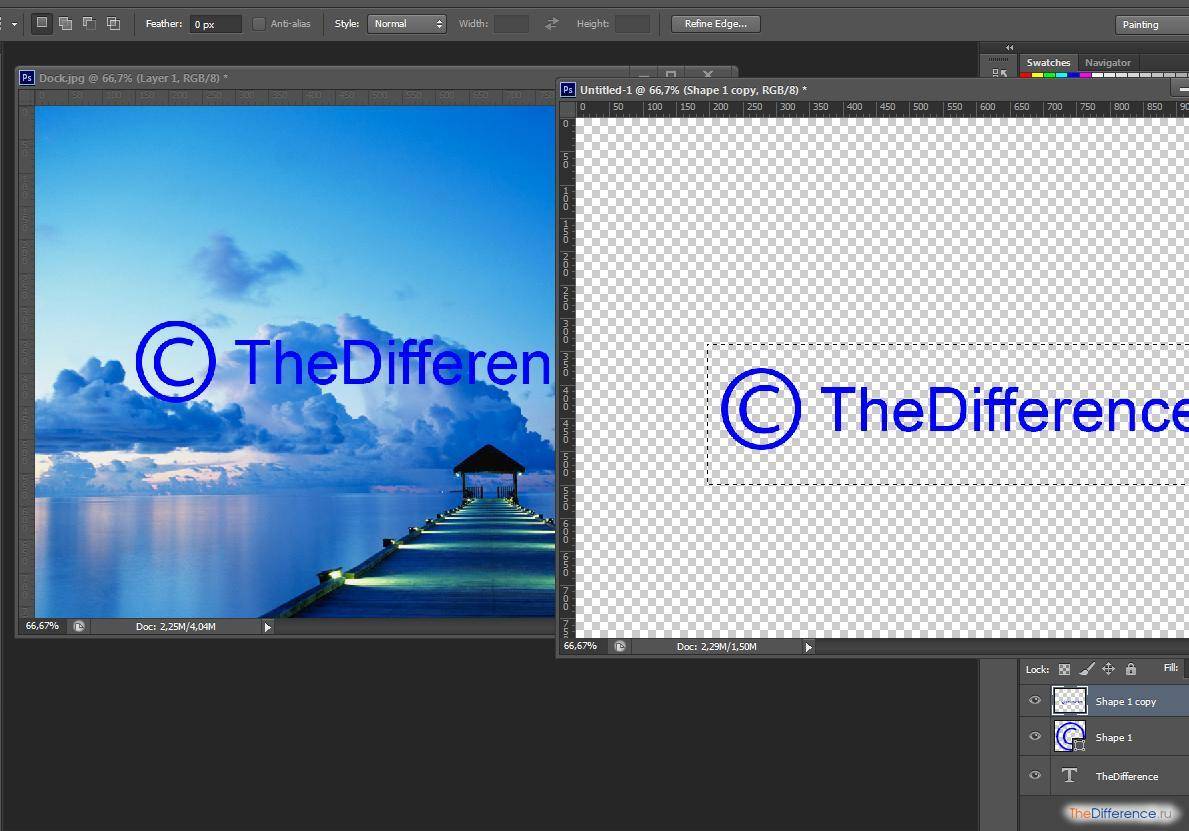The width and height of the screenshot is (1189, 831).
Task: Click status bar icon in Untitled-1 window
Action: [x=620, y=647]
